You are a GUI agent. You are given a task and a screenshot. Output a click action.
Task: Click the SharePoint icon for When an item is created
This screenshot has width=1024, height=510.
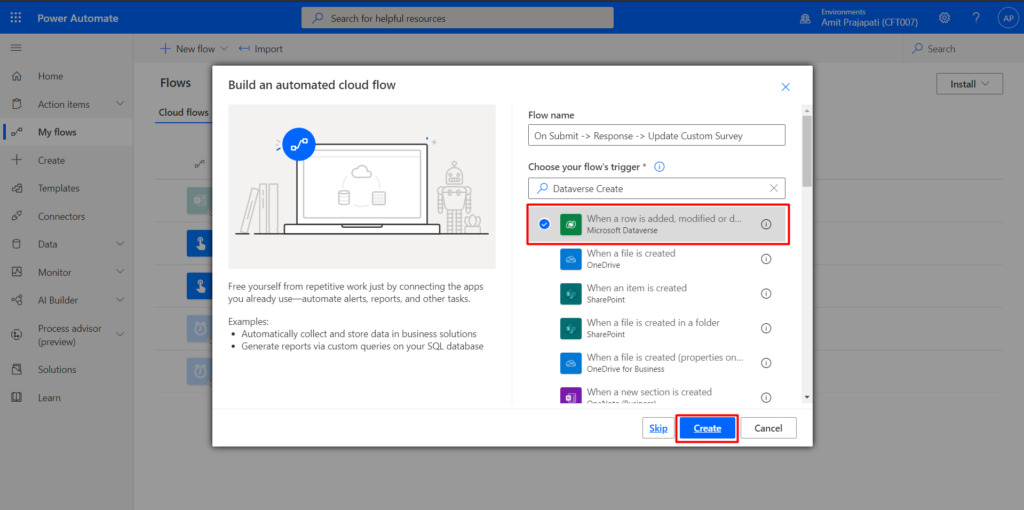[571, 294]
